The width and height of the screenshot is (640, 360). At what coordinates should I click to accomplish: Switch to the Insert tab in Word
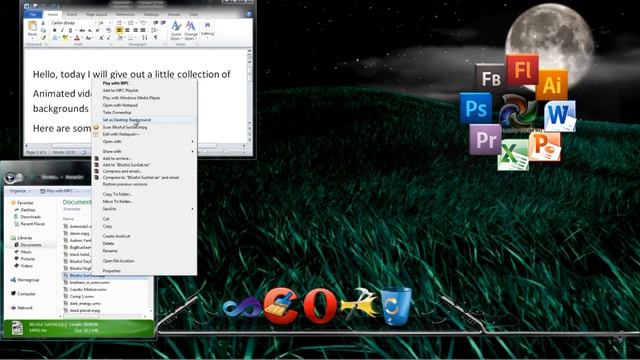[72, 14]
